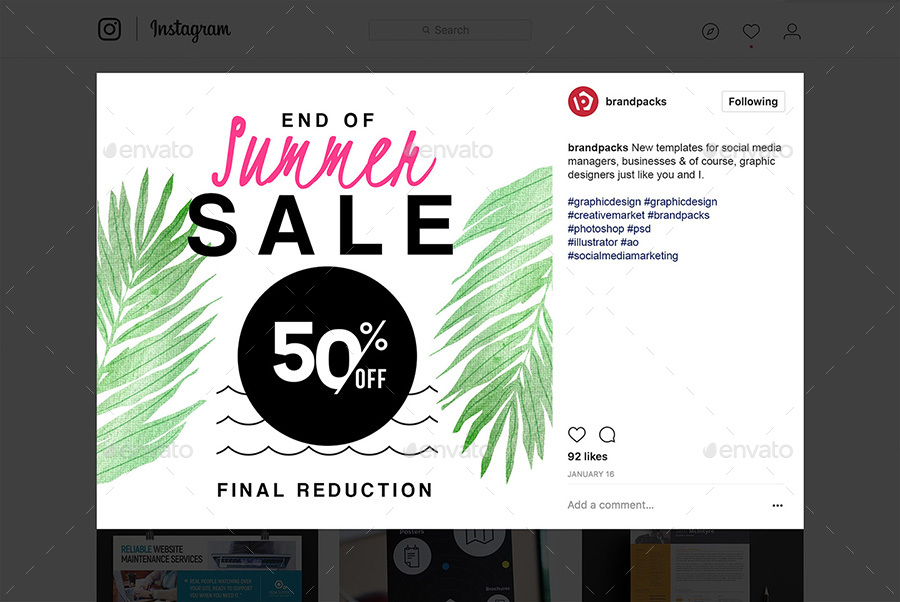This screenshot has width=900, height=602.
Task: Open the three-dots more options menu
Action: 777,506
